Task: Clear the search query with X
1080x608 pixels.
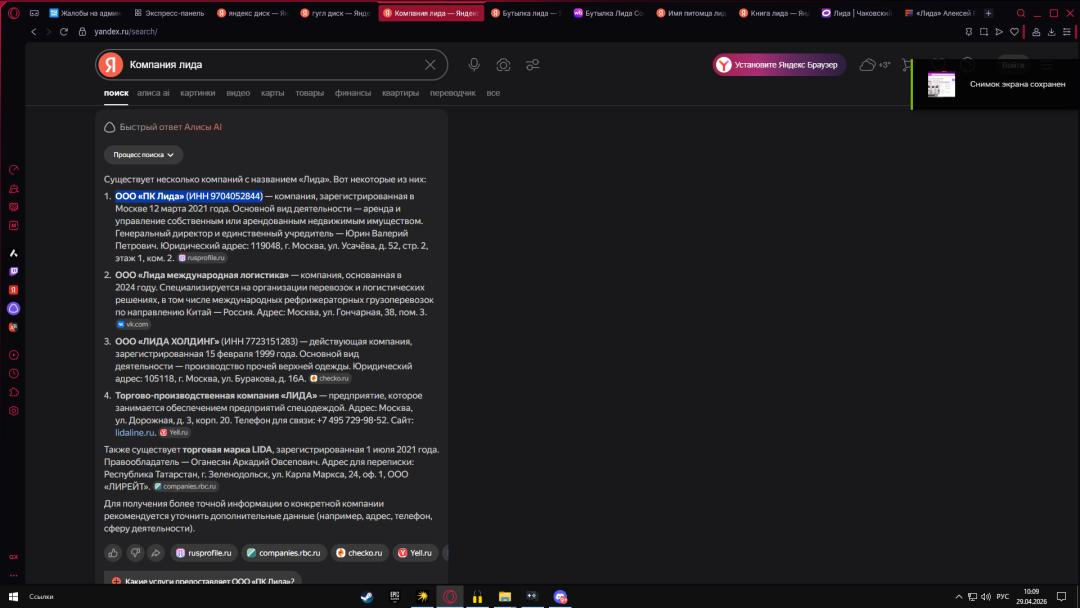Action: pyautogui.click(x=430, y=65)
